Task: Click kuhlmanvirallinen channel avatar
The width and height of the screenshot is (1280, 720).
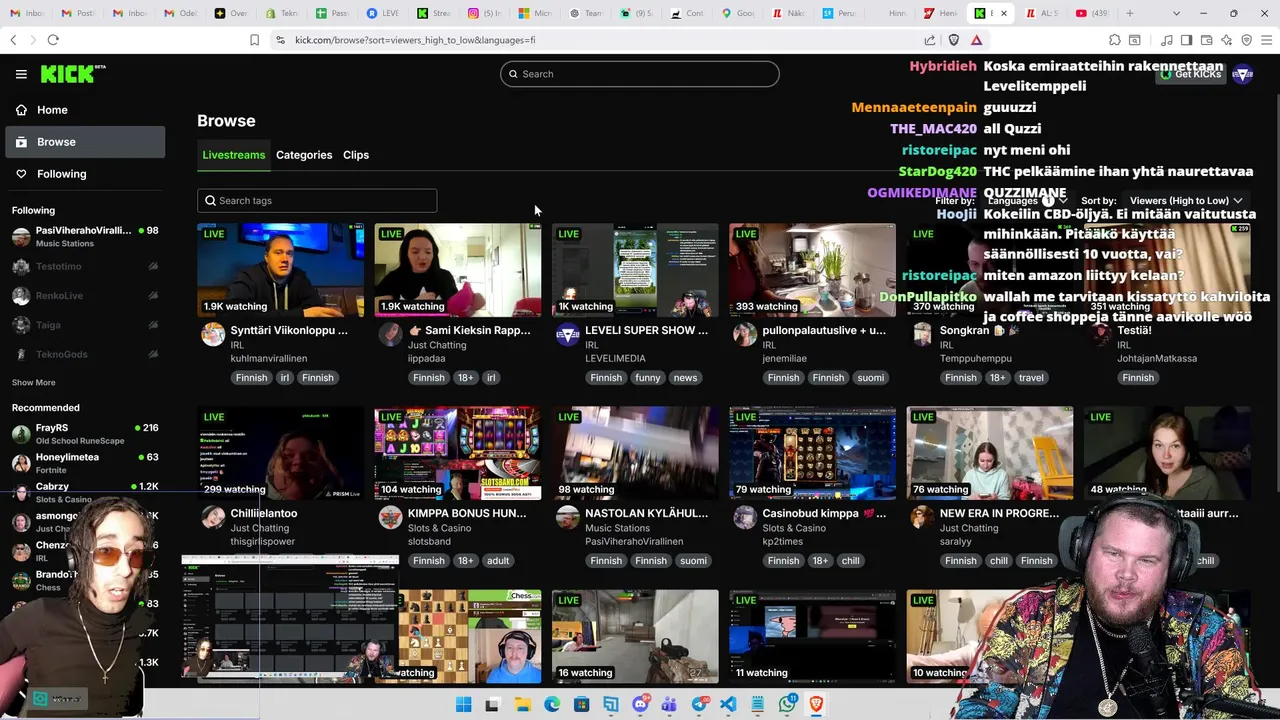Action: [x=213, y=334]
